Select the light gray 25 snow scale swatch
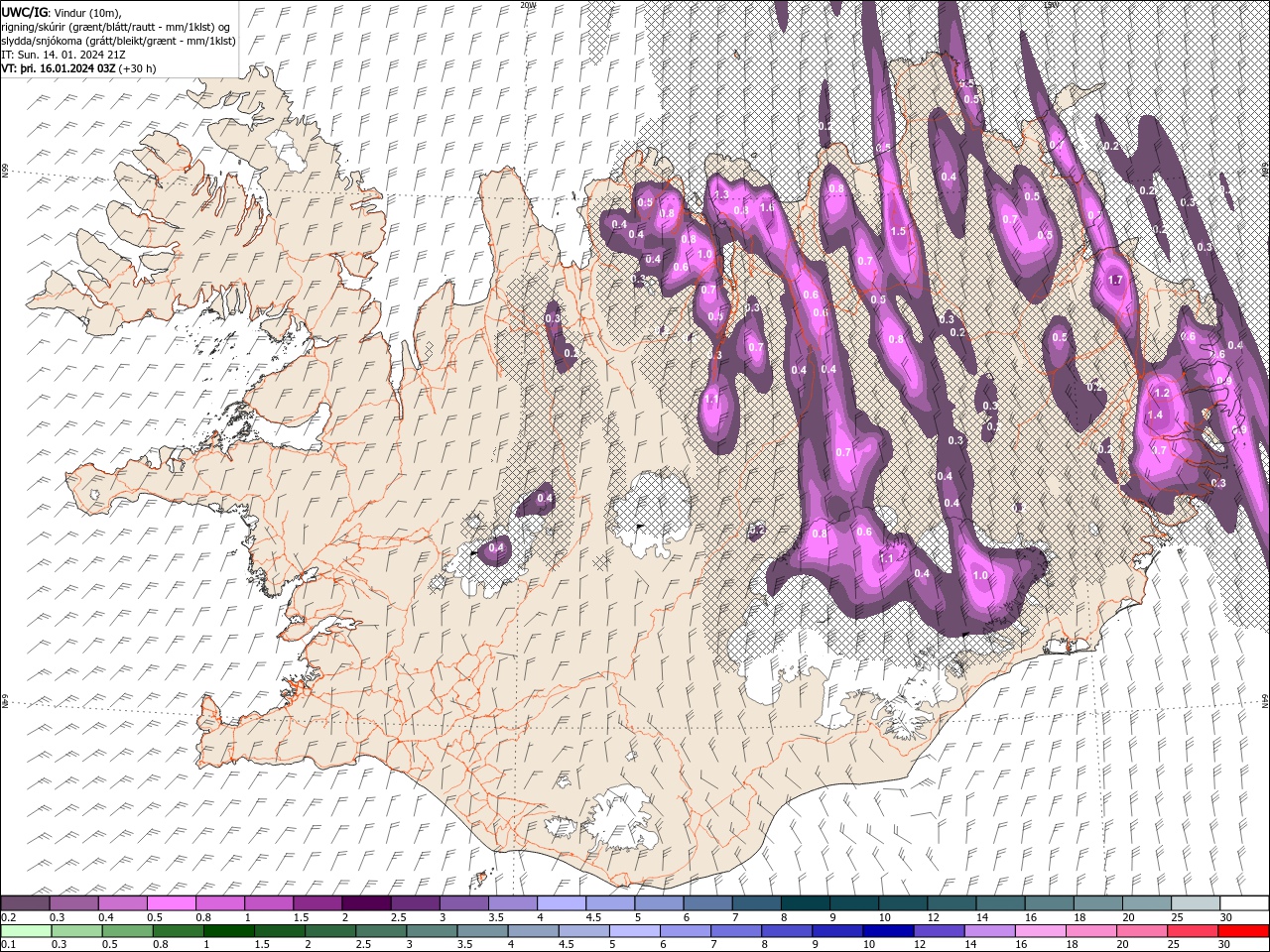This screenshot has height=952, width=1270. coord(1196,903)
